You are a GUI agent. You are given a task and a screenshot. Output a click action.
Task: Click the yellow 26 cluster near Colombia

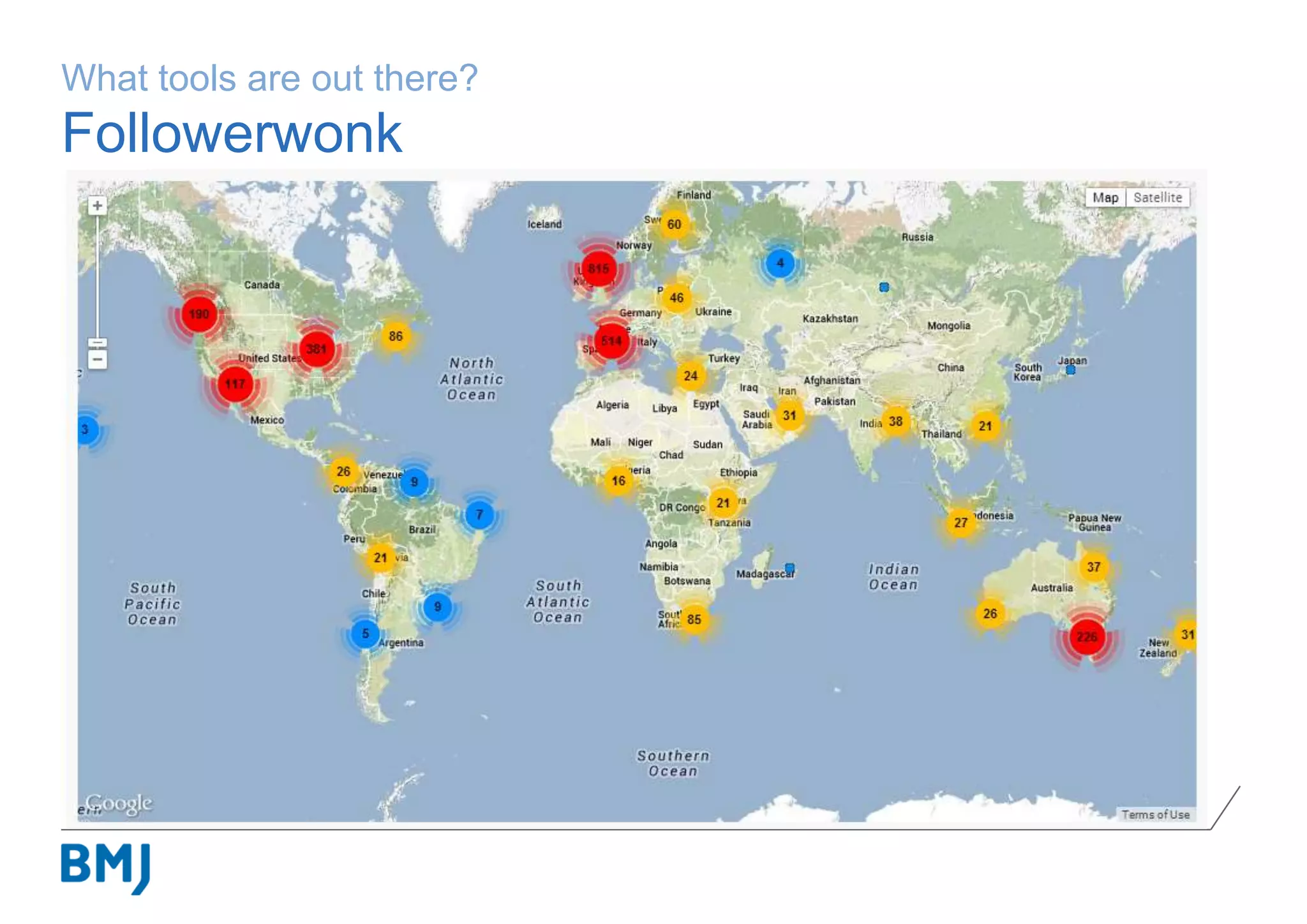click(343, 471)
